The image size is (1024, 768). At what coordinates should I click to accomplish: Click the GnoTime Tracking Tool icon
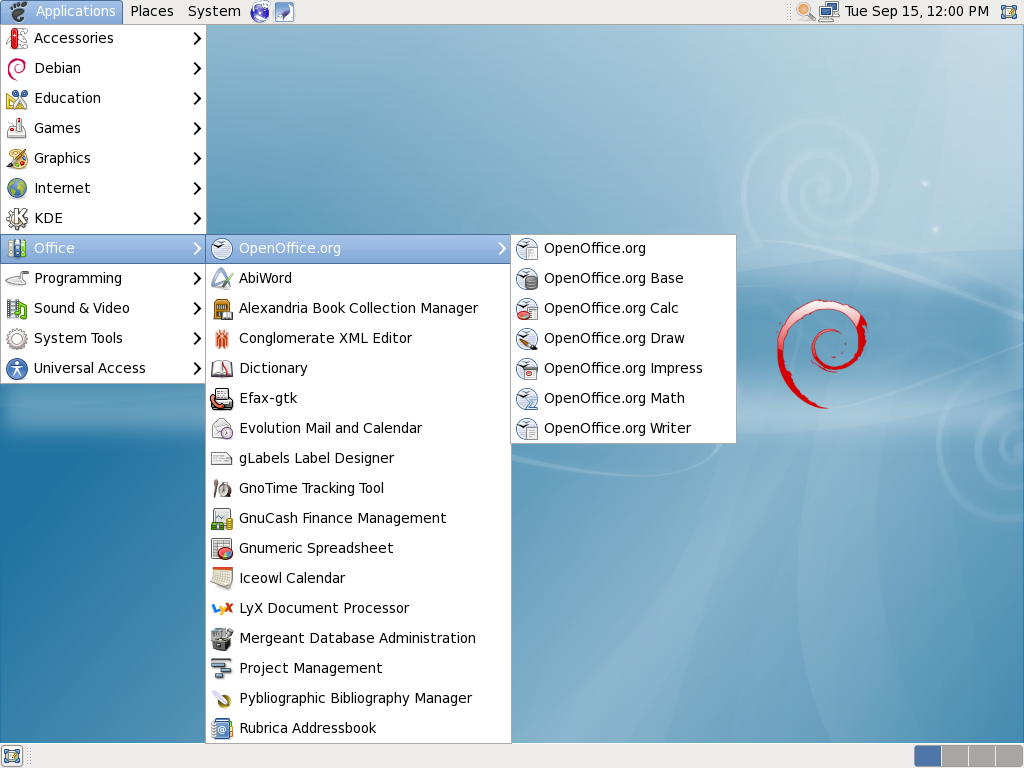tap(222, 488)
